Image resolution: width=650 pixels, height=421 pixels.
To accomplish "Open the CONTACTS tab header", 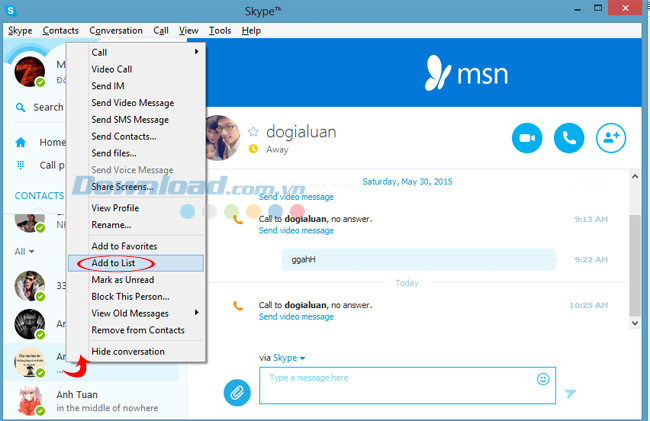I will tap(39, 196).
